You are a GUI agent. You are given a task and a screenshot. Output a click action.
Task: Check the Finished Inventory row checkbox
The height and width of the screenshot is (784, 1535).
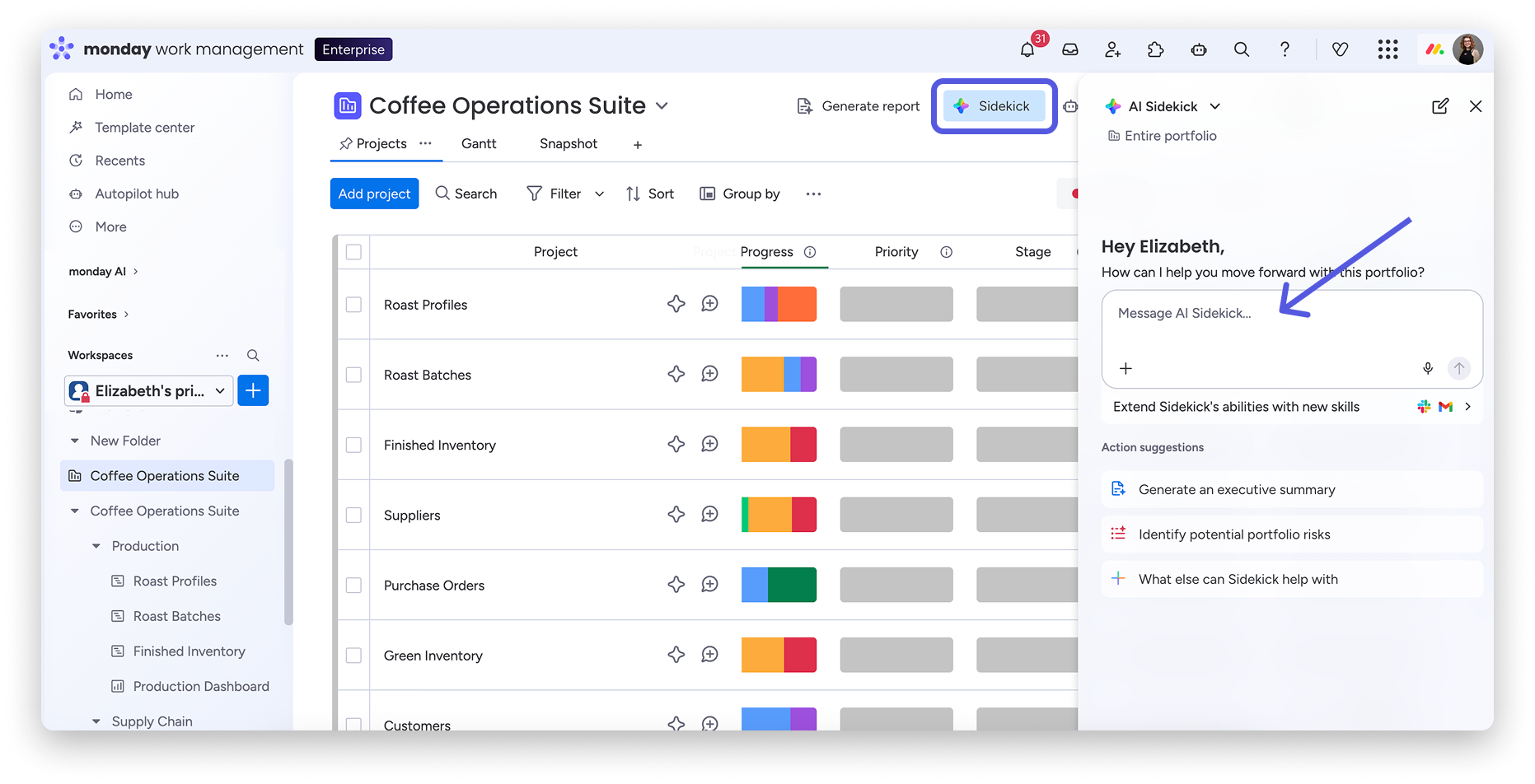click(353, 445)
